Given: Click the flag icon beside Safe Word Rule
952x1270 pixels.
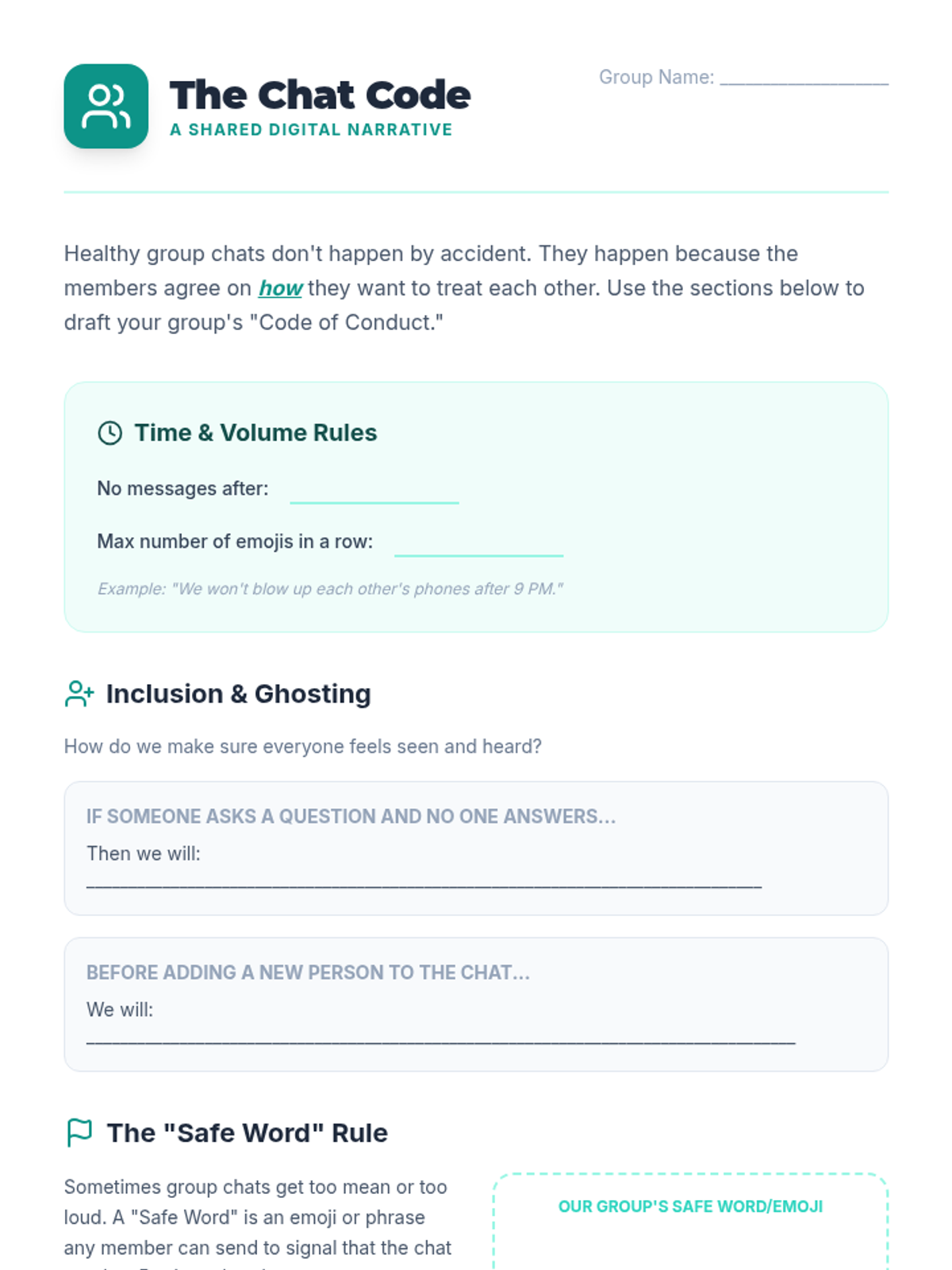Looking at the screenshot, I should [x=79, y=1133].
